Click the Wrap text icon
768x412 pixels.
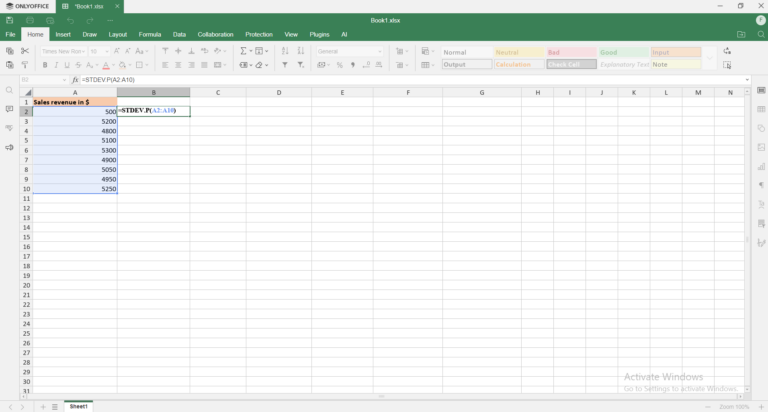point(205,51)
